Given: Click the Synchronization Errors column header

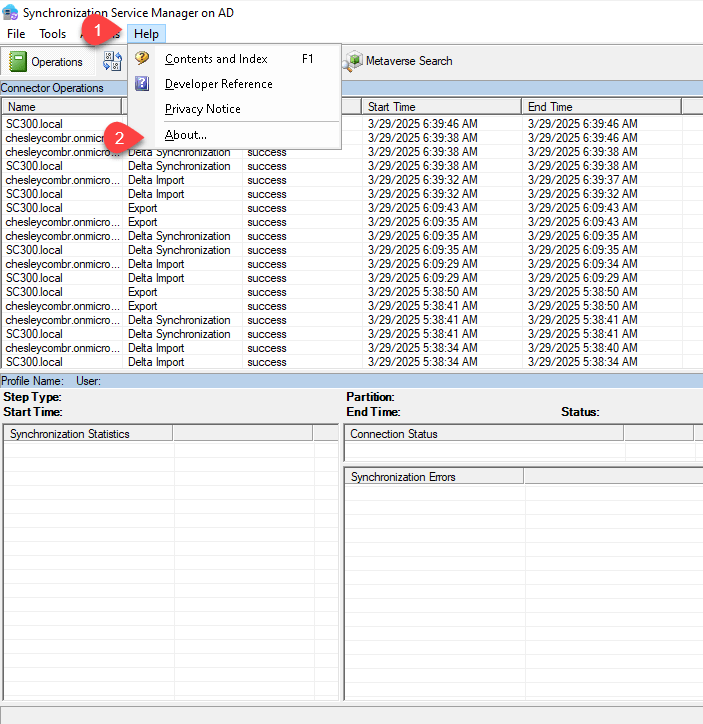Looking at the screenshot, I should (x=433, y=477).
